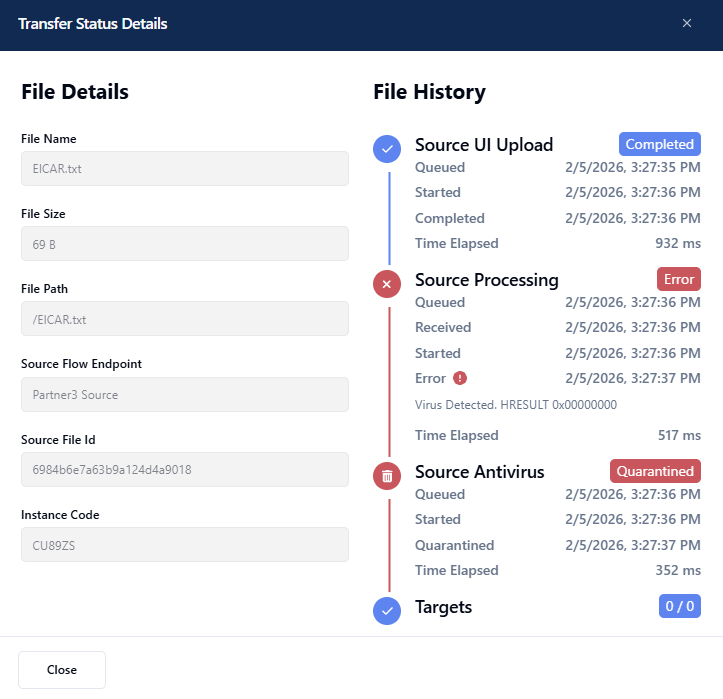This screenshot has width=723, height=699.
Task: Click the red Error status badge
Action: click(679, 279)
